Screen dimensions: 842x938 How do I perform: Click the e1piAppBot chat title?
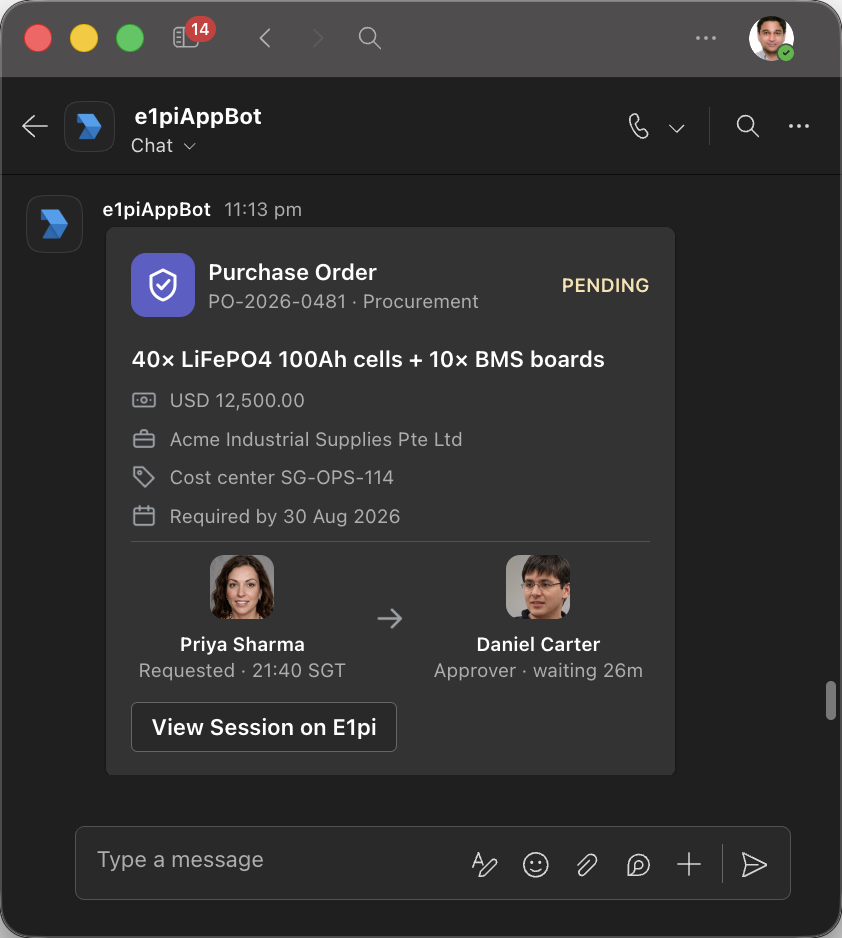pos(198,117)
